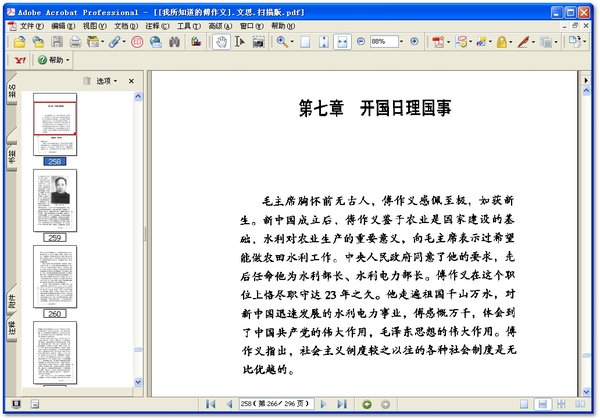Click the page number input field
Viewport: 600px width, 420px height.
pos(276,404)
